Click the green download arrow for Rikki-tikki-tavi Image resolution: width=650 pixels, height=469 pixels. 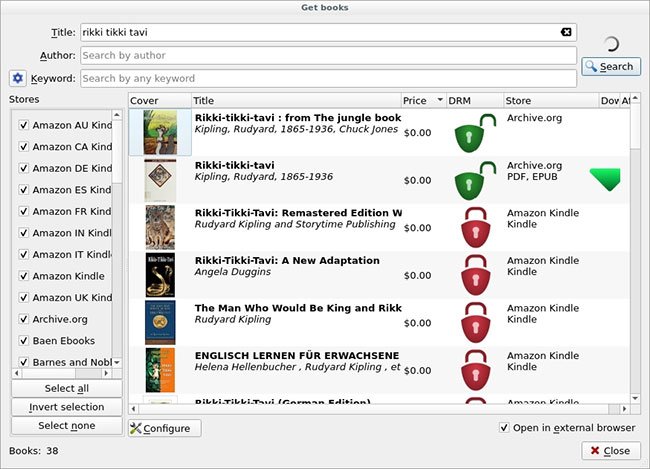tap(605, 179)
